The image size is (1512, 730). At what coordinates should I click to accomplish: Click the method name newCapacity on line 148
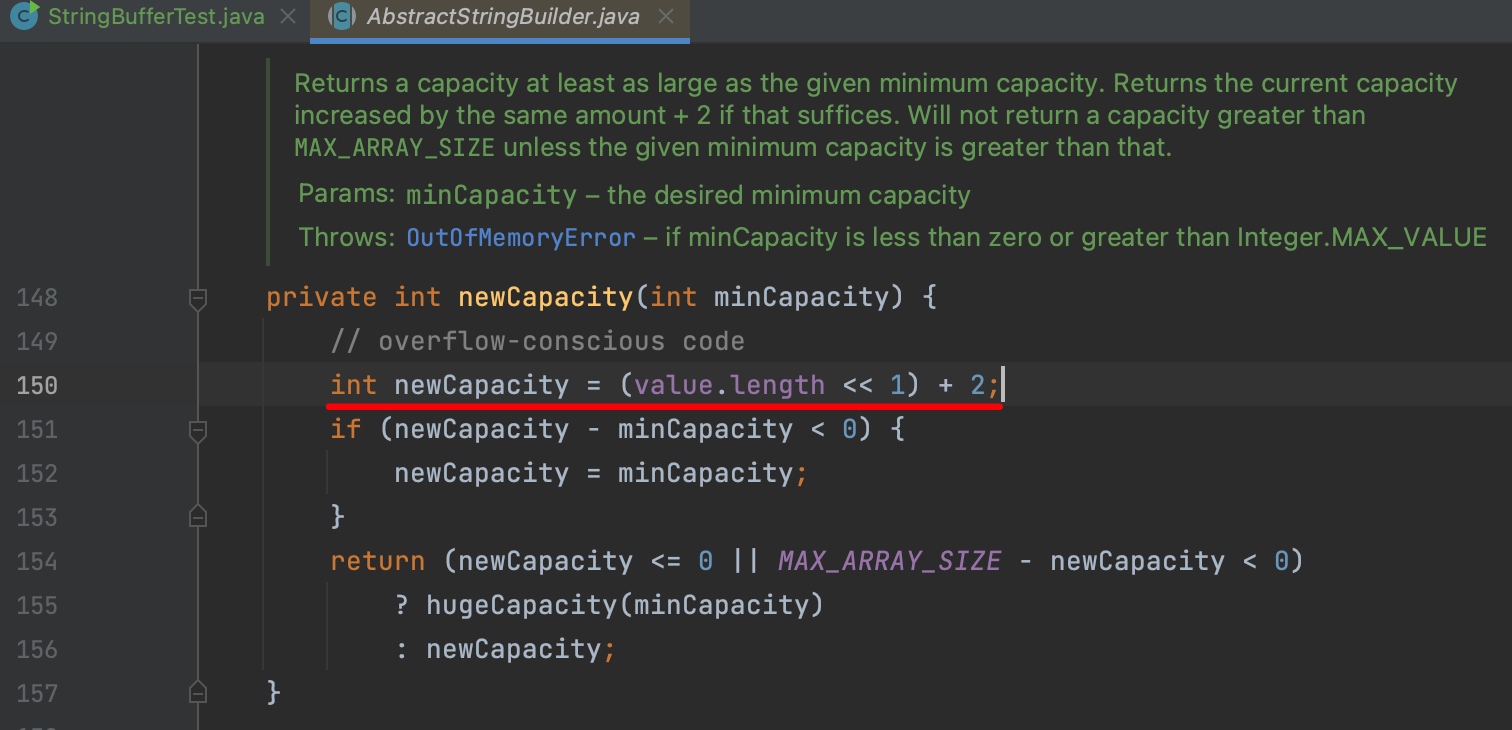tap(546, 298)
